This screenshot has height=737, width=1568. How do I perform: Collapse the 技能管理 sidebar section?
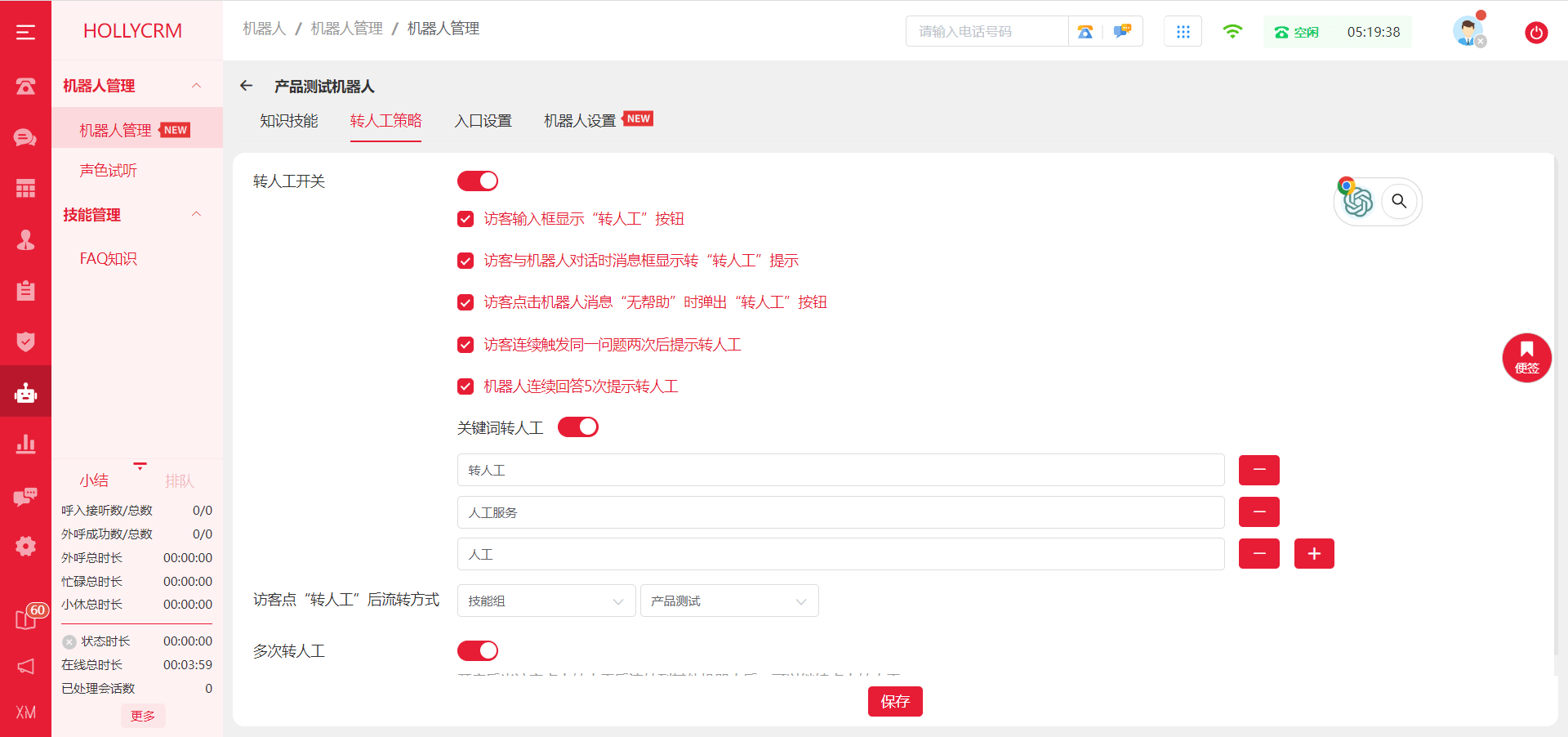point(196,215)
